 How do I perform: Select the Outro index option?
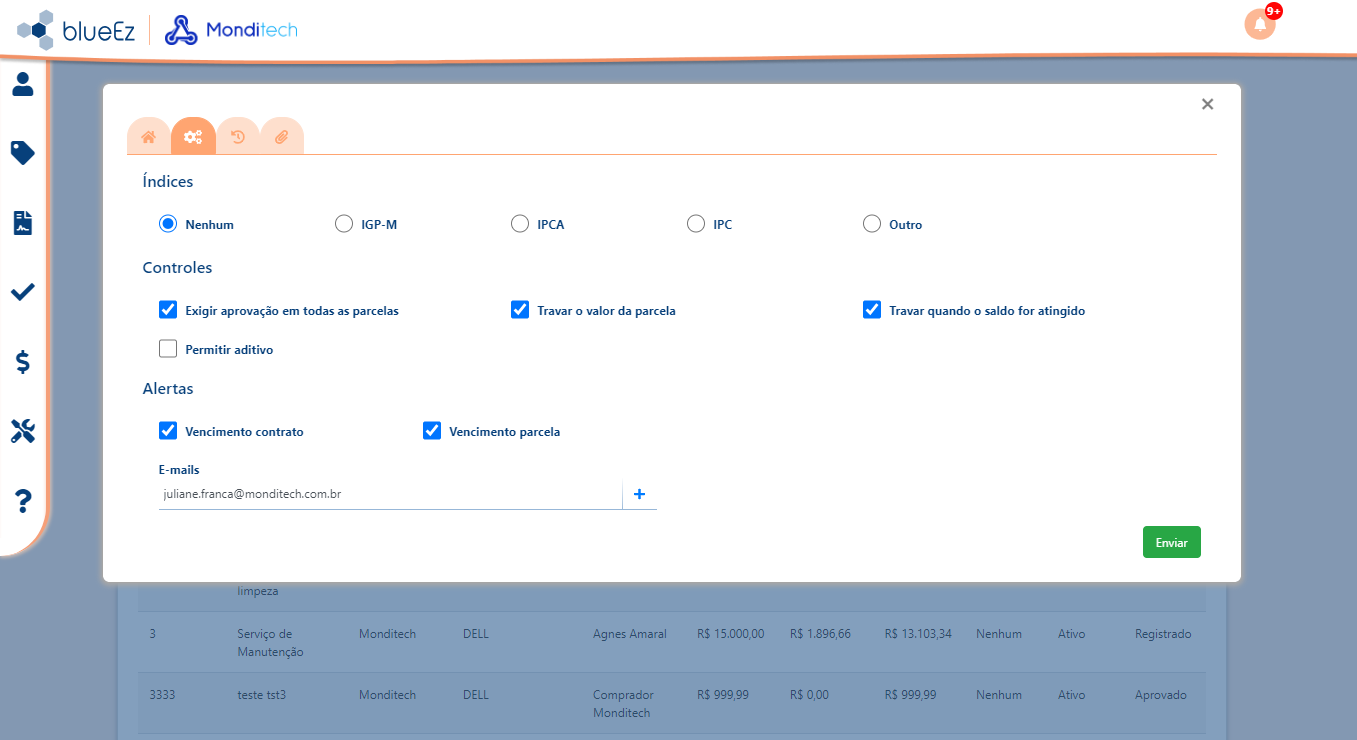(x=872, y=224)
